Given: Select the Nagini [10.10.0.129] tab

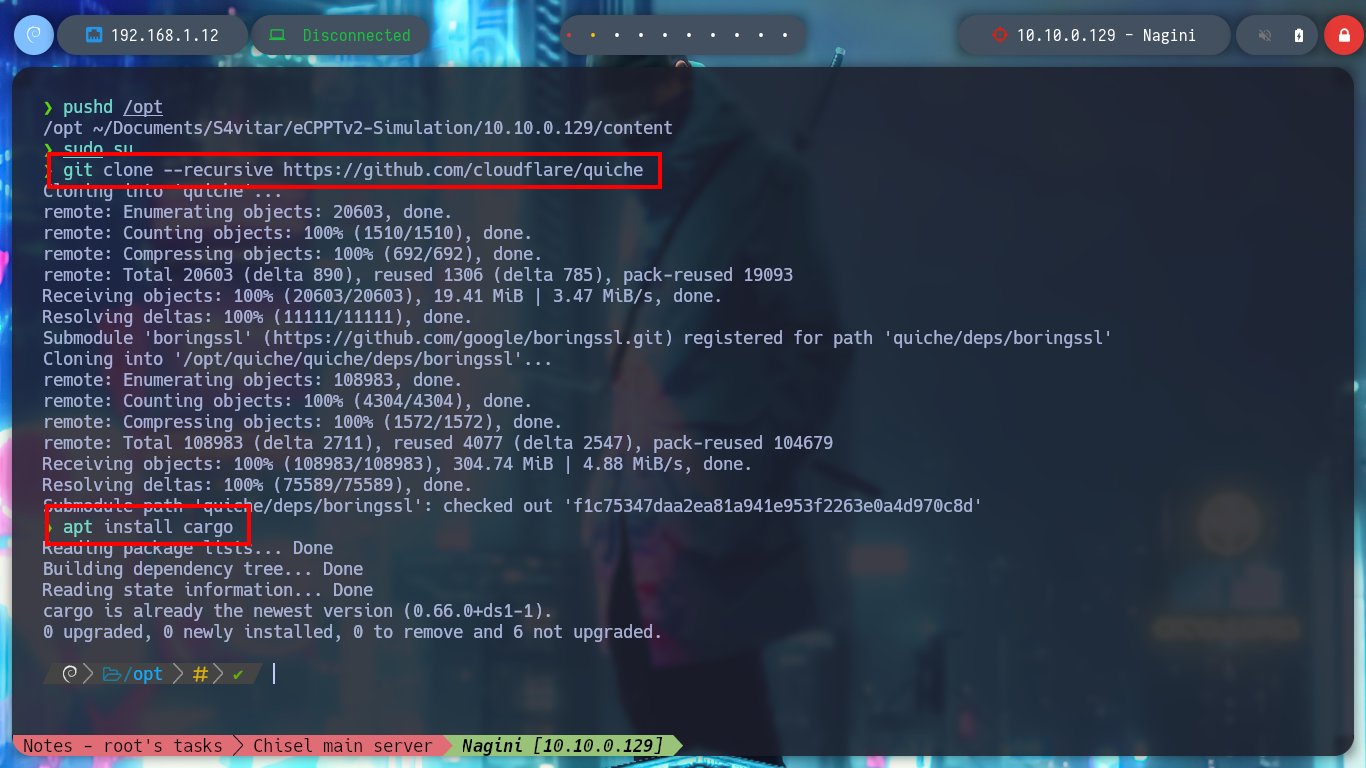Looking at the screenshot, I should pyautogui.click(x=563, y=746).
